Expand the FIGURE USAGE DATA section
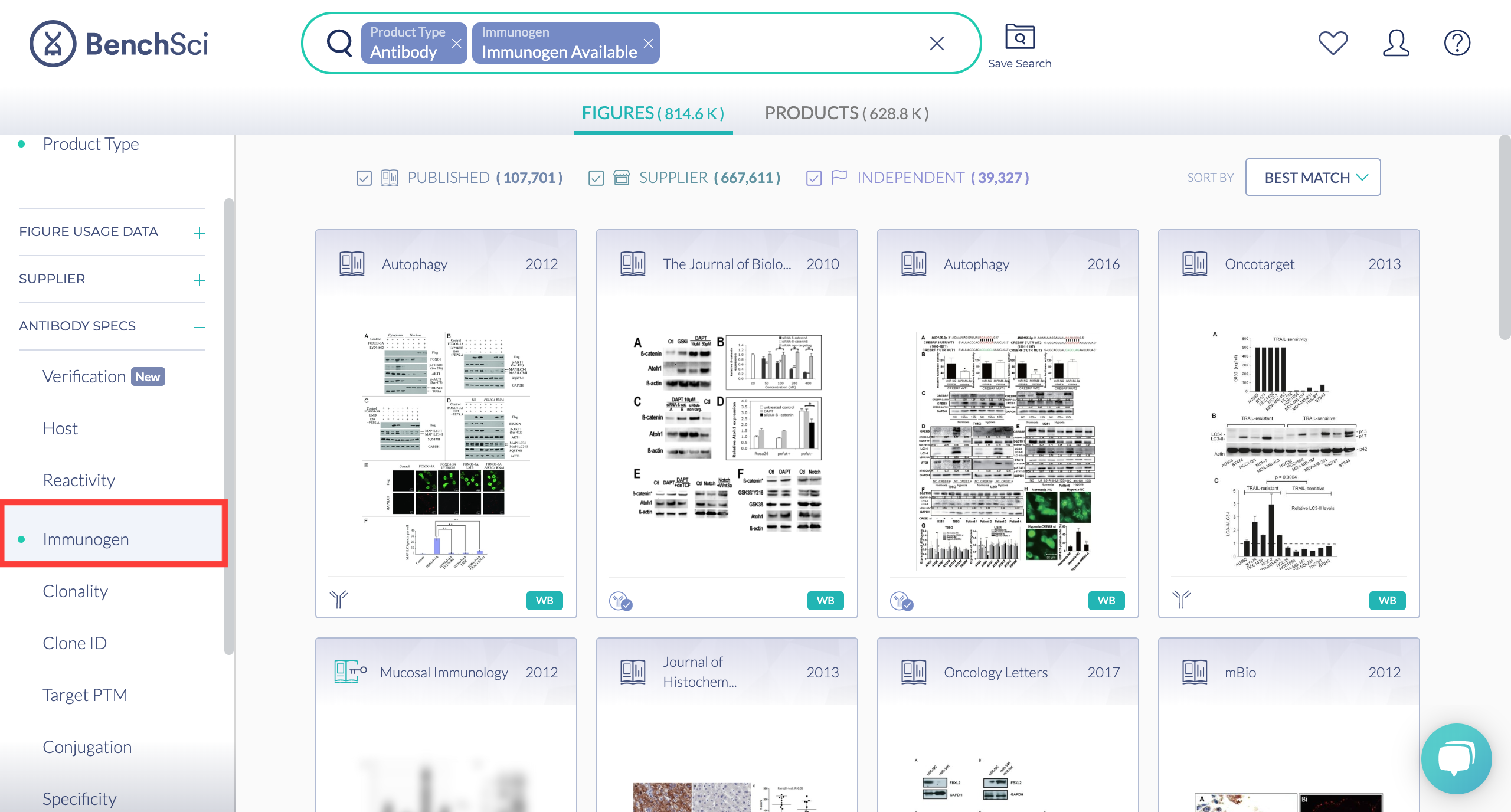The height and width of the screenshot is (812, 1511). coord(199,233)
